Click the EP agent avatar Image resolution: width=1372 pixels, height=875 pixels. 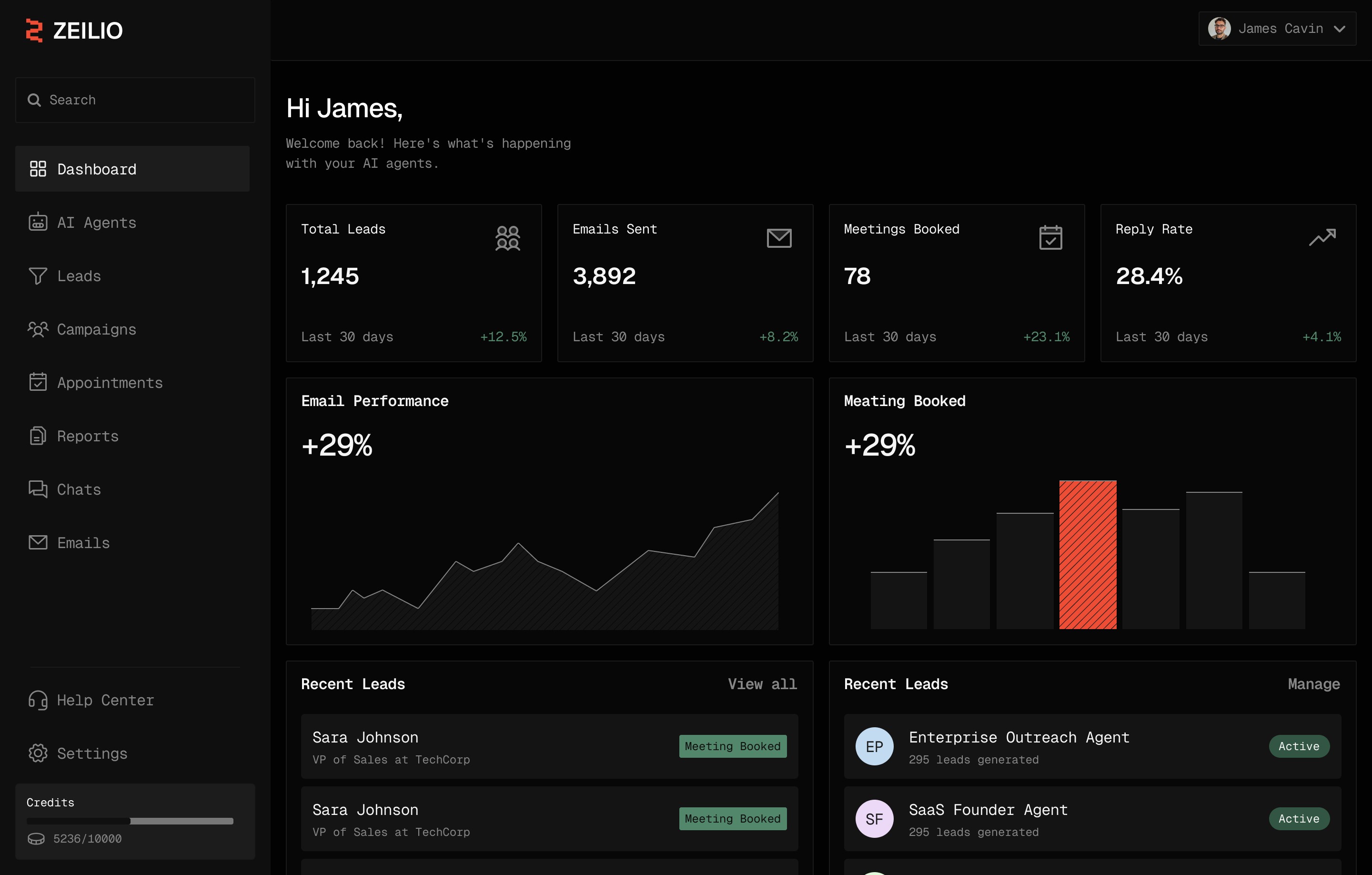pos(874,746)
